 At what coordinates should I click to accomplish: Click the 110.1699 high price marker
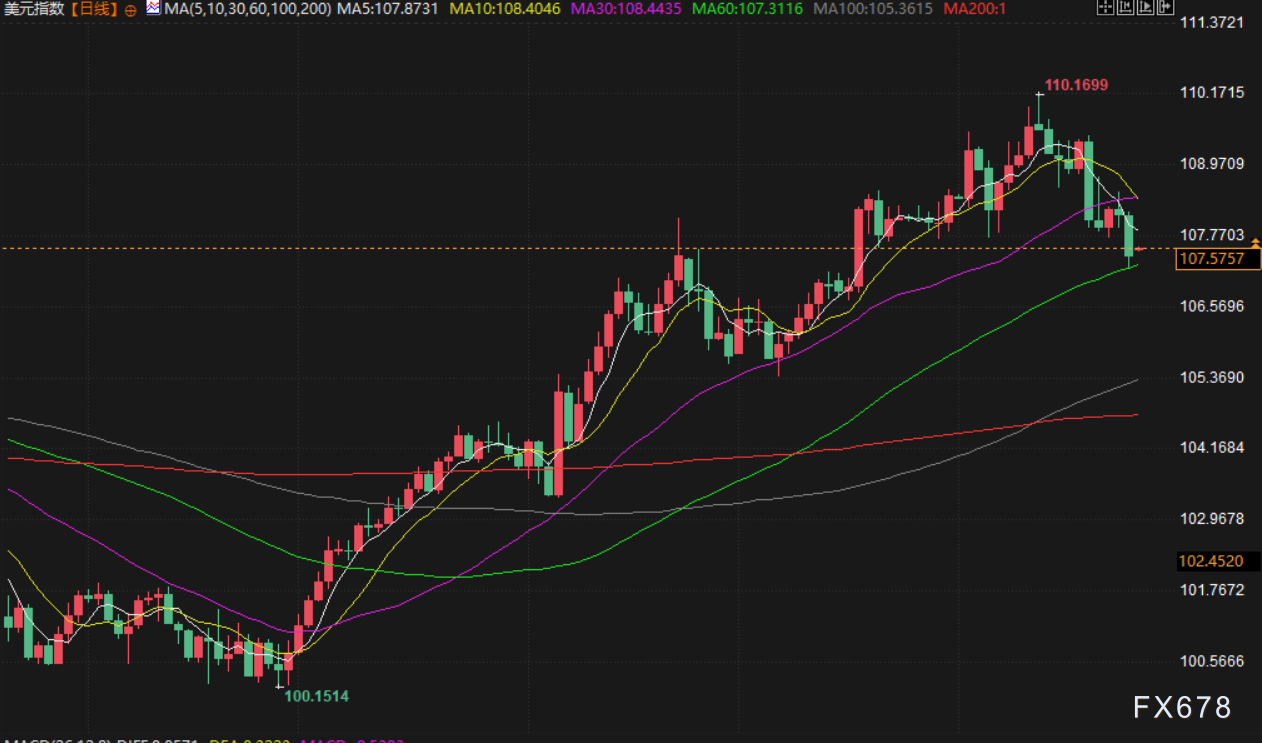[x=1076, y=85]
